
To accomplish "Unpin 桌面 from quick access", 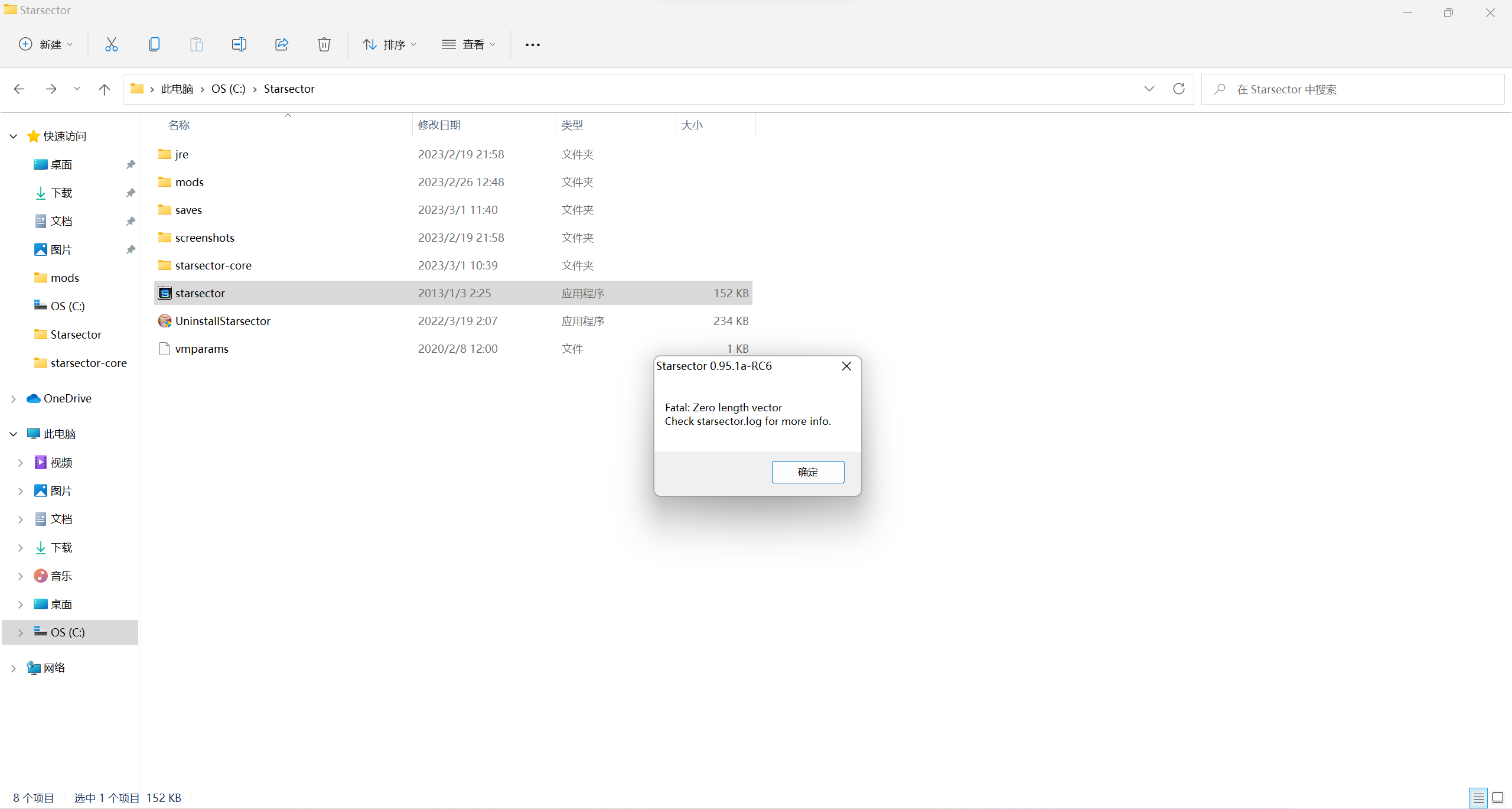I will tap(130, 164).
